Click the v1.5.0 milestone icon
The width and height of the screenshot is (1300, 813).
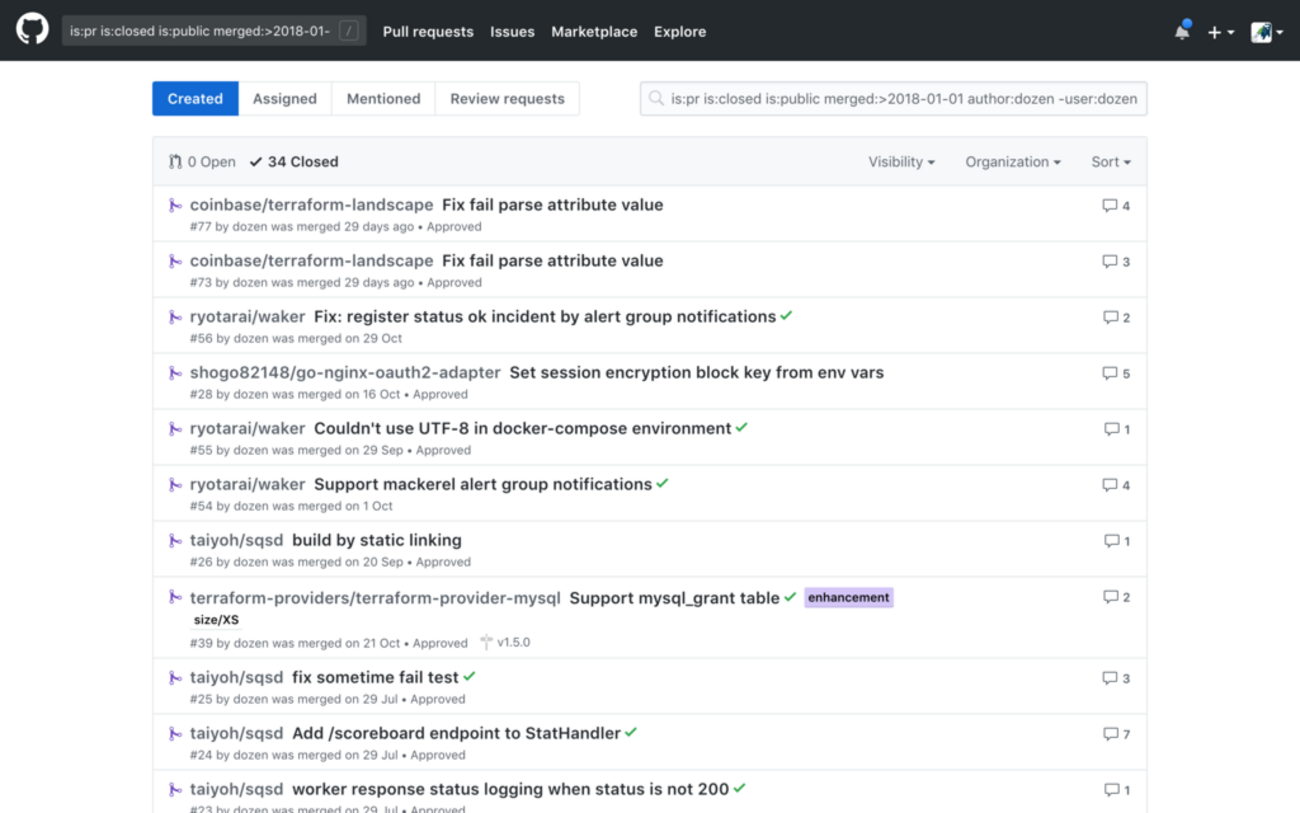click(x=487, y=642)
